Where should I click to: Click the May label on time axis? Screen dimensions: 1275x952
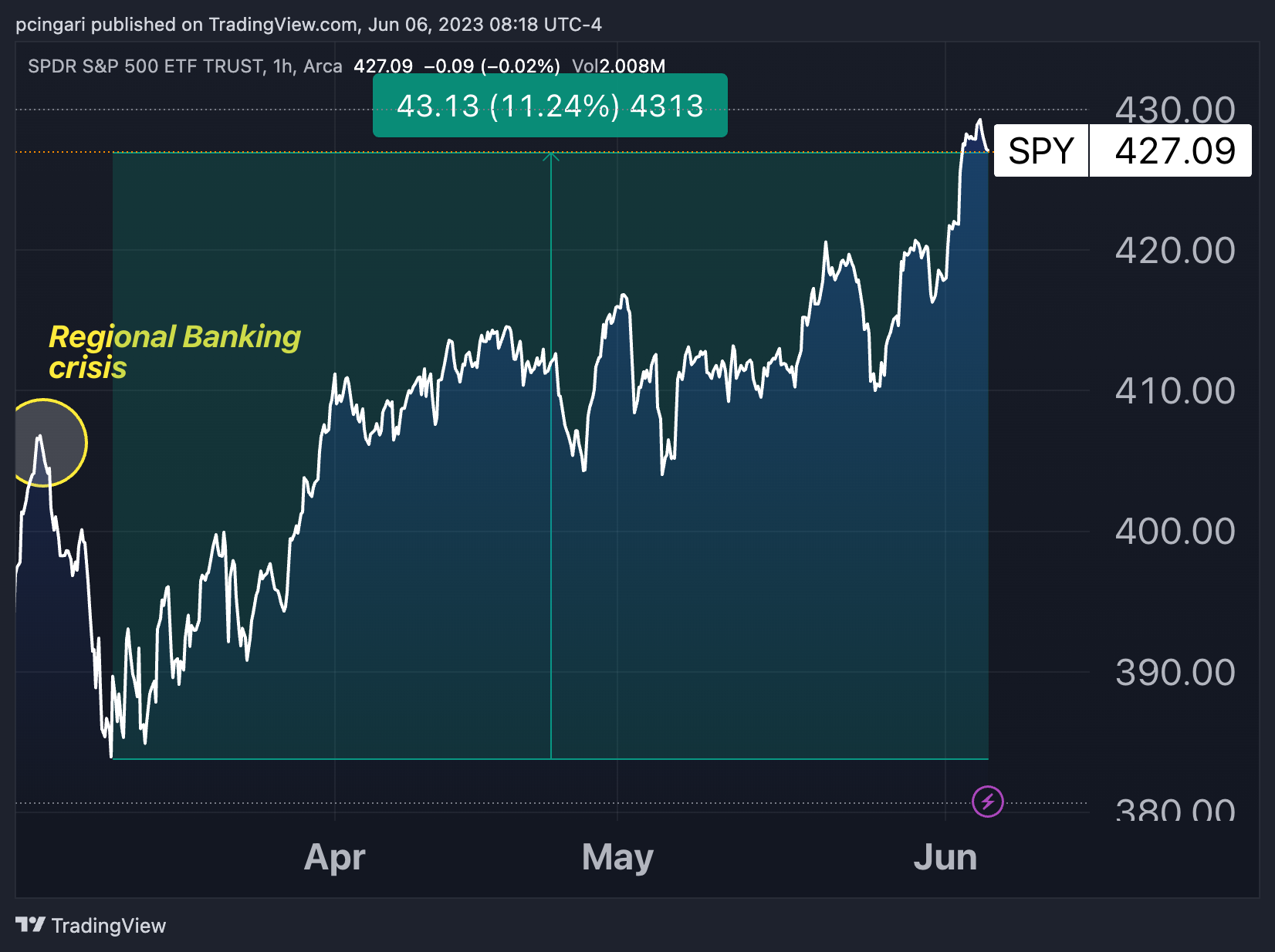[x=617, y=857]
